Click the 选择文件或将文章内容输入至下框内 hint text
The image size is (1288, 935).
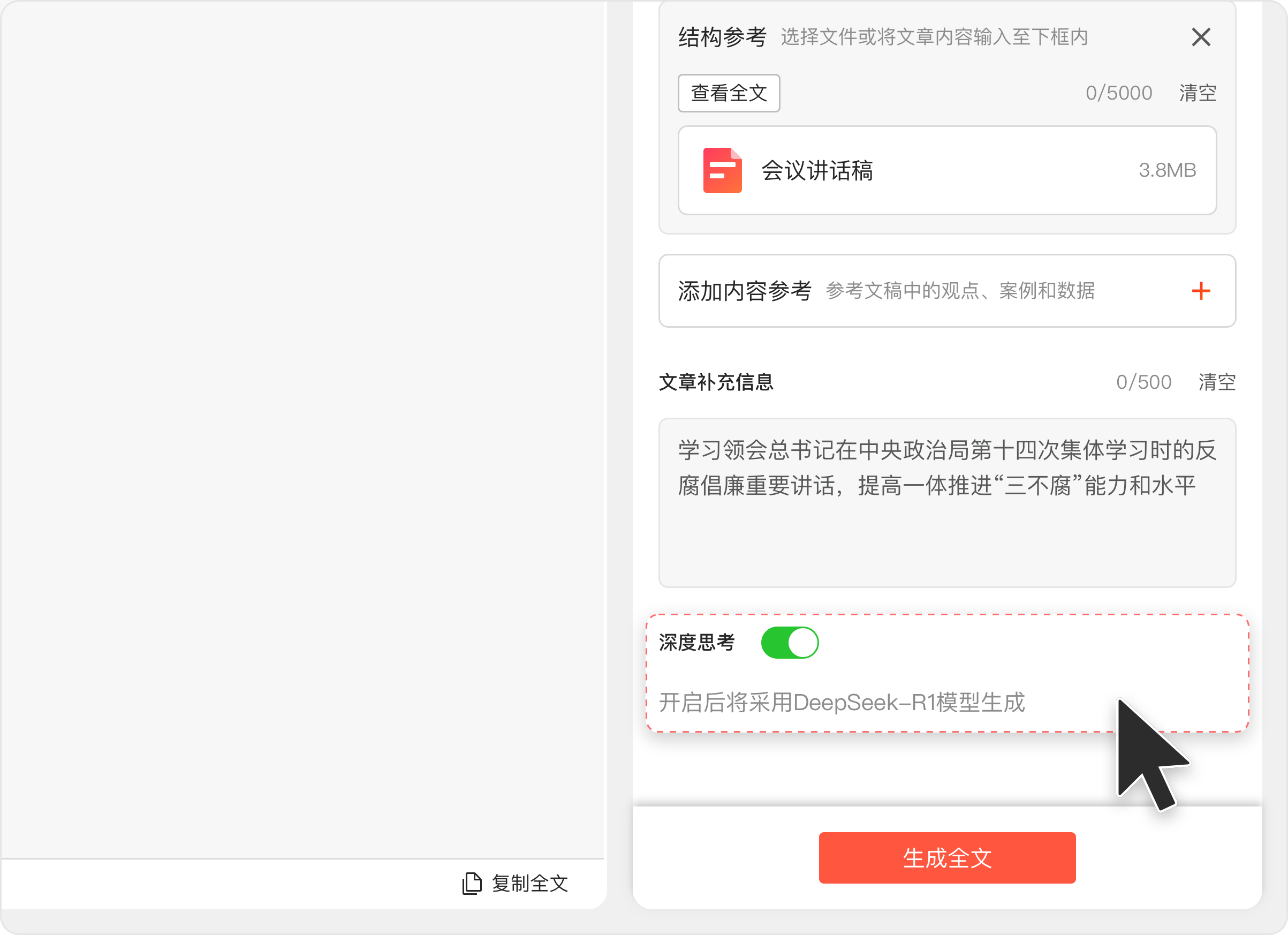[934, 37]
